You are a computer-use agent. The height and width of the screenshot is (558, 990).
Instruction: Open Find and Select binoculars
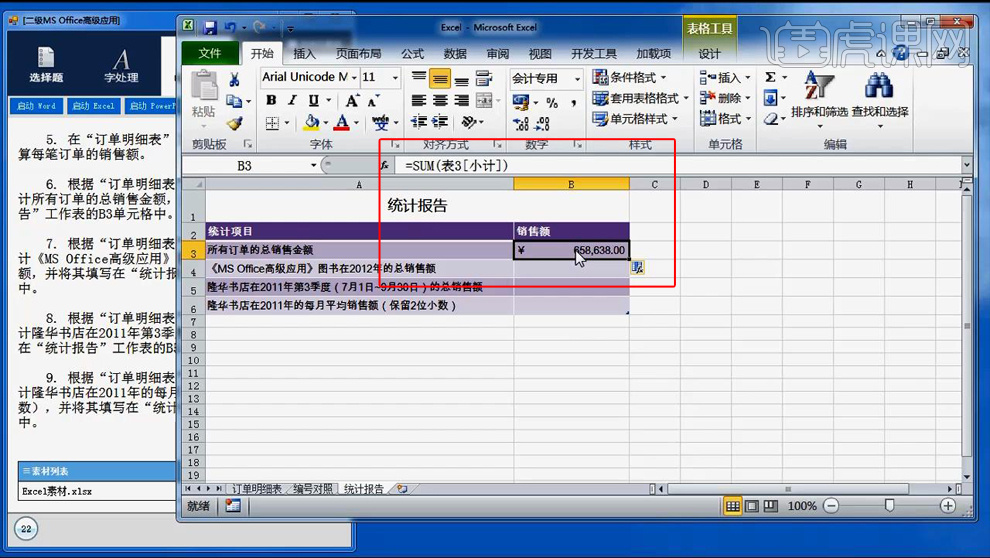coord(880,98)
